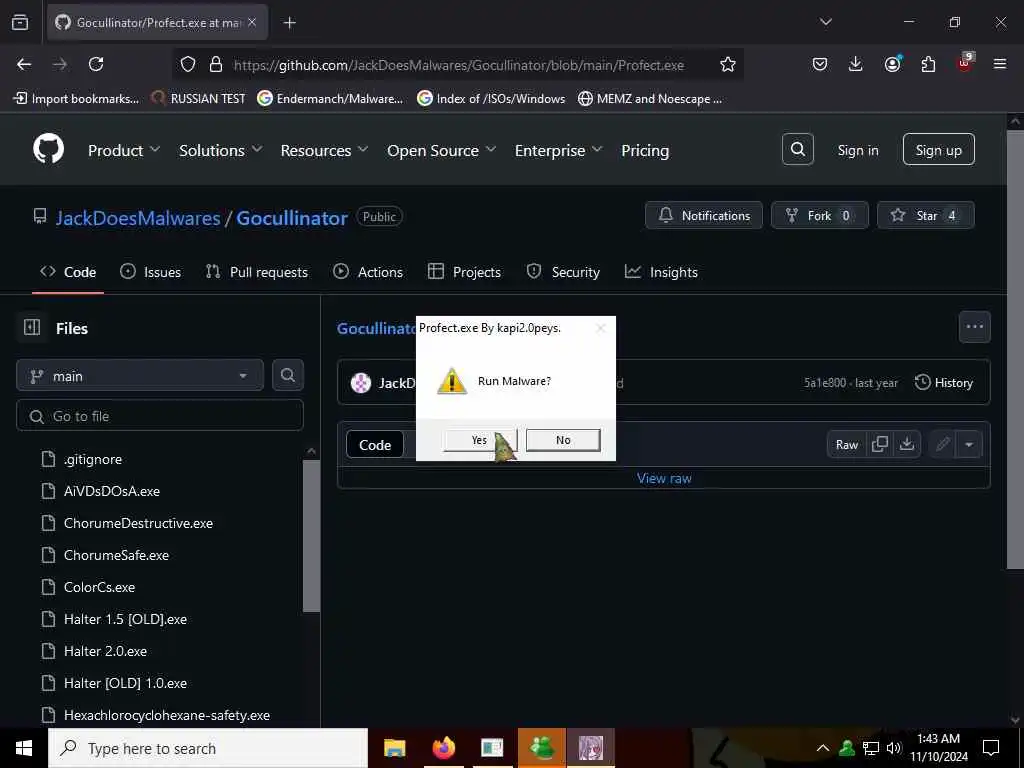This screenshot has width=1024, height=768.
Task: Click the Raw button
Action: (846, 444)
